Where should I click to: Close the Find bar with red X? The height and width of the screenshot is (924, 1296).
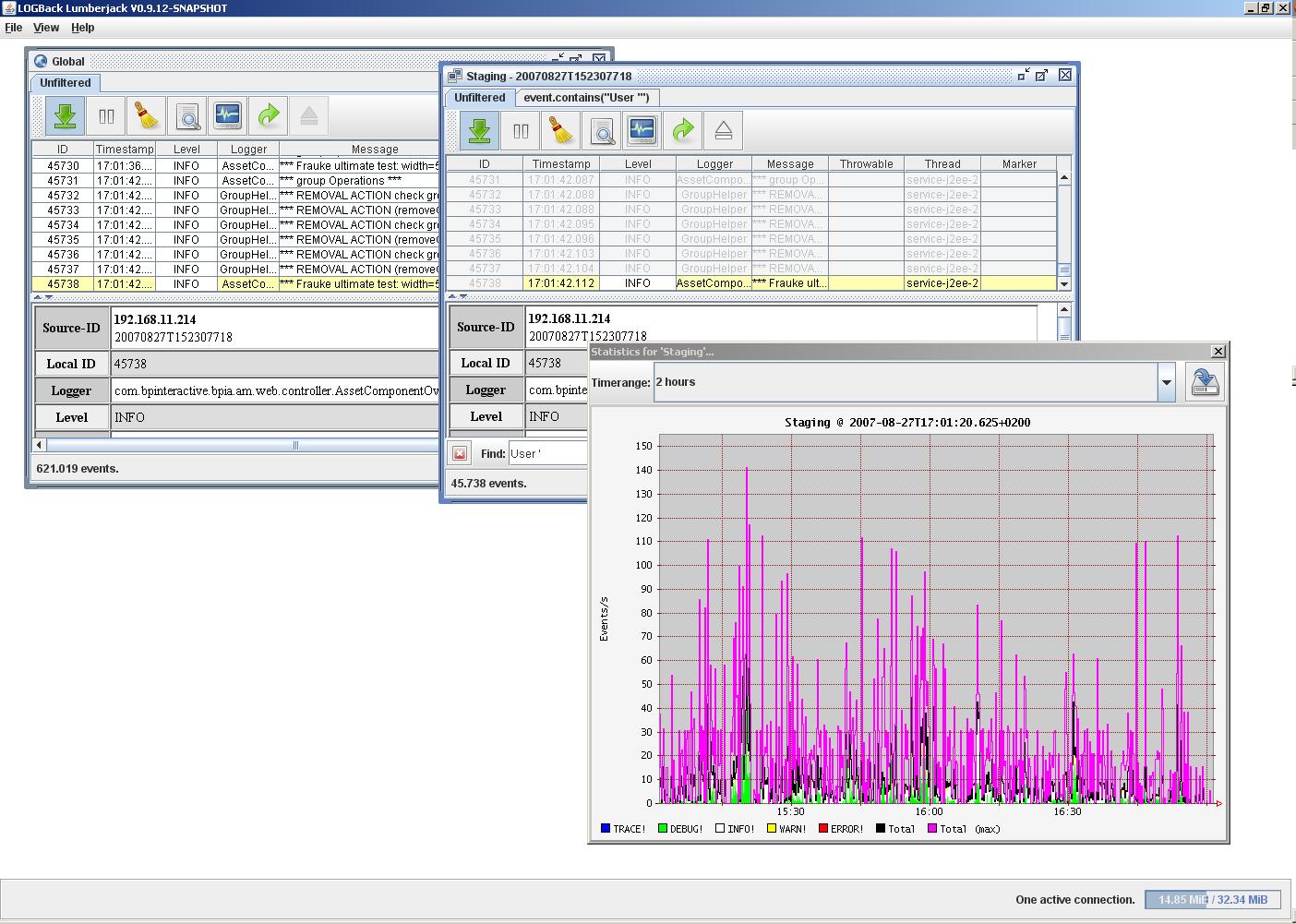460,453
